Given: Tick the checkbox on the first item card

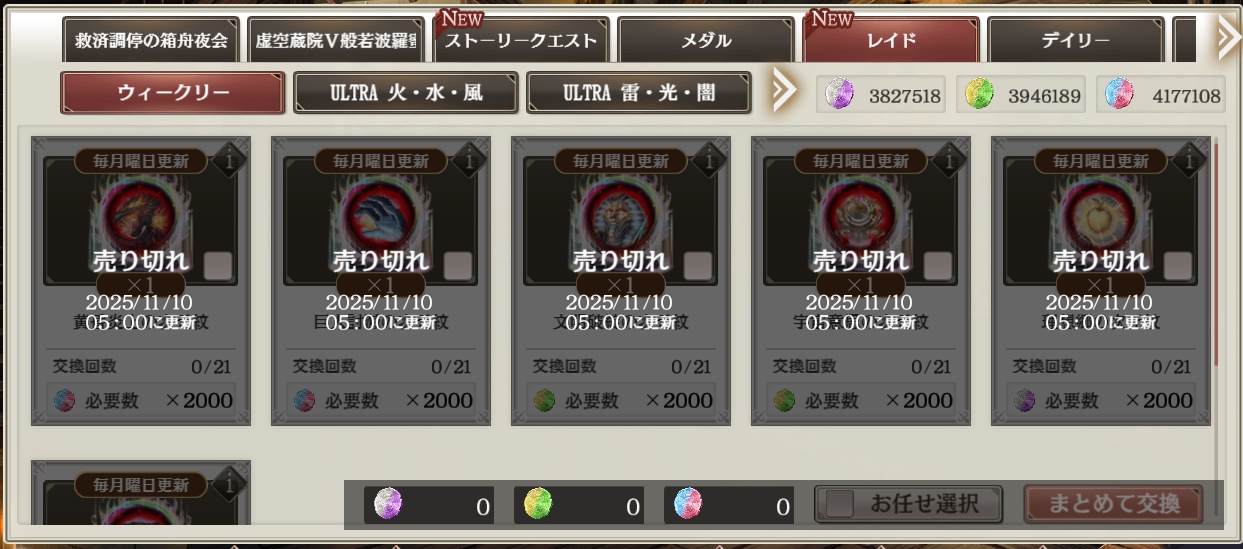Looking at the screenshot, I should point(218,266).
